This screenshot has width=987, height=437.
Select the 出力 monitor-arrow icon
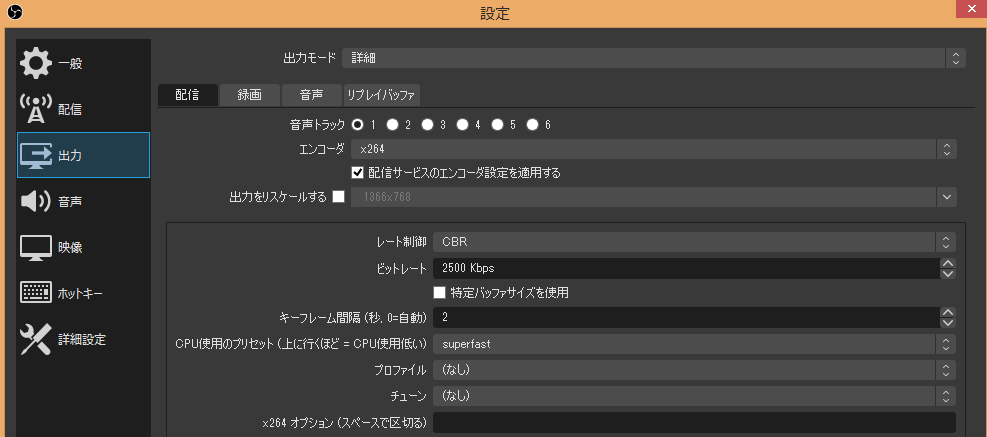[x=37, y=155]
